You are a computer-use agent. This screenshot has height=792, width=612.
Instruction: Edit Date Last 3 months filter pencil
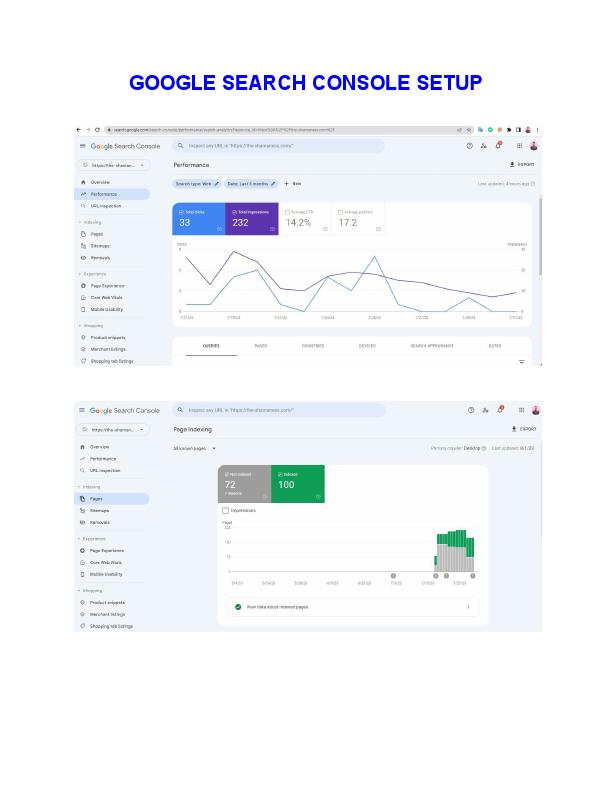[x=273, y=184]
